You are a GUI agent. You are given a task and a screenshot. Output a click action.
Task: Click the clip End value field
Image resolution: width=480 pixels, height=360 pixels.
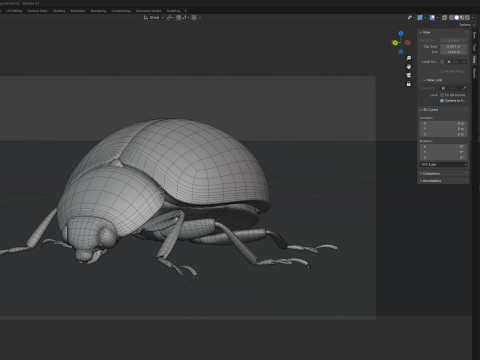(453, 52)
